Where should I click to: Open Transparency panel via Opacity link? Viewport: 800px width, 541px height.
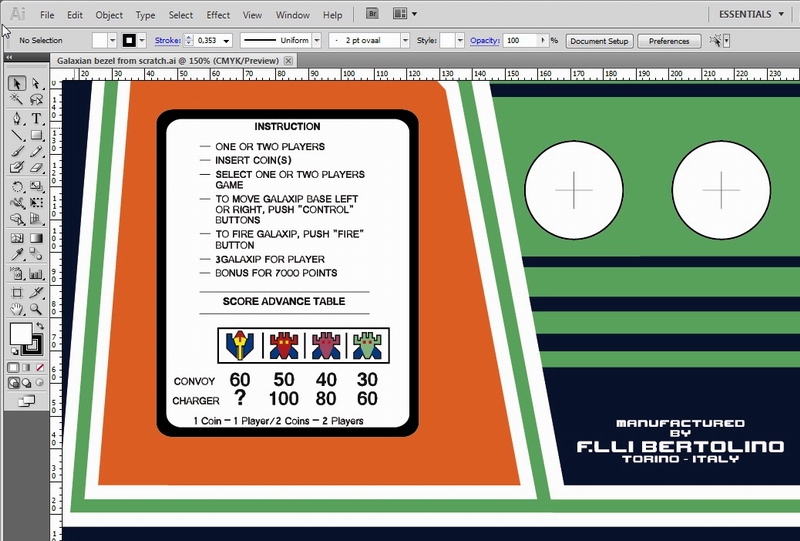tap(484, 40)
